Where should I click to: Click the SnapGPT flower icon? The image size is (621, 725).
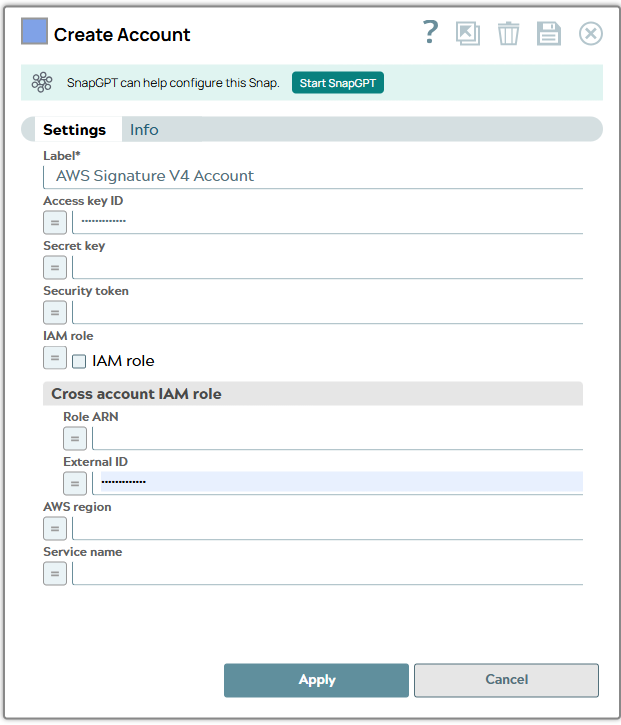pos(42,83)
